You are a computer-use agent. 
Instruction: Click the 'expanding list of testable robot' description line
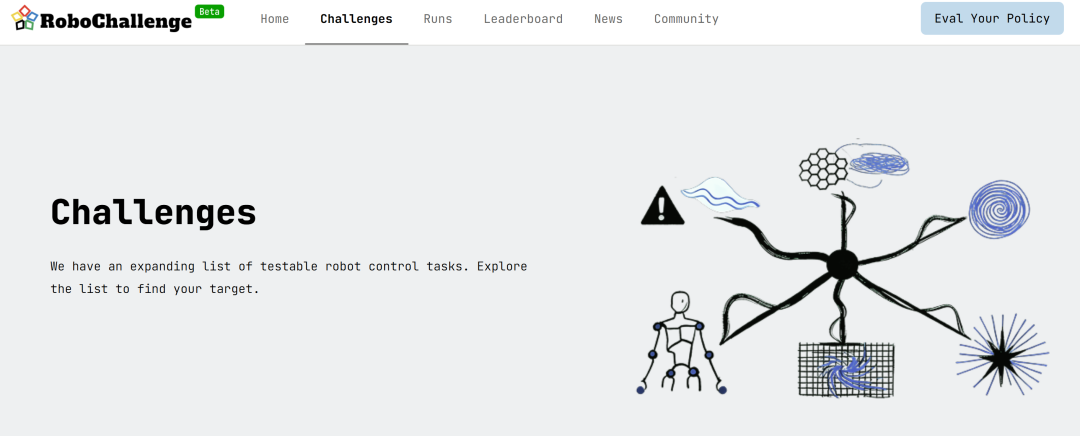pos(289,266)
